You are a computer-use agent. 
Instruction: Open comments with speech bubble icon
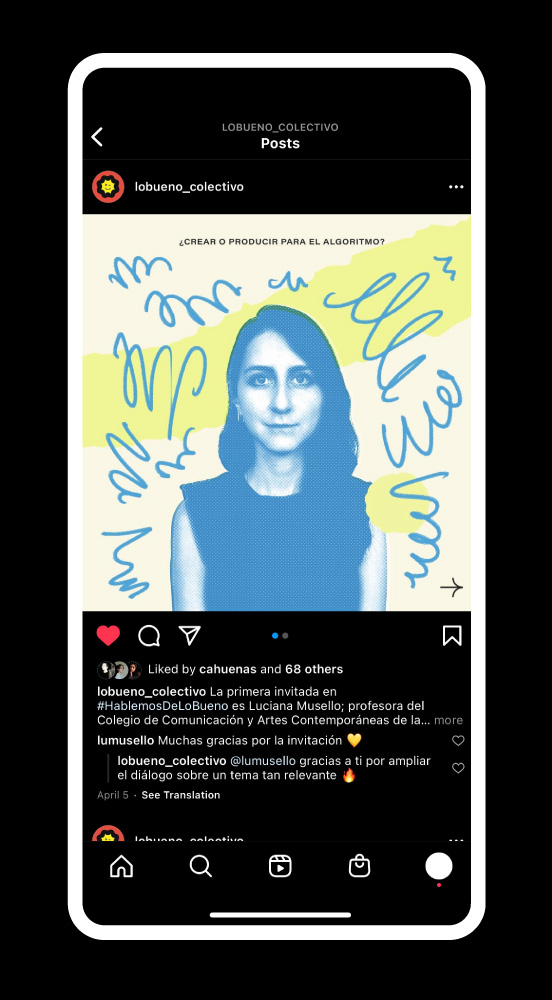tap(149, 635)
